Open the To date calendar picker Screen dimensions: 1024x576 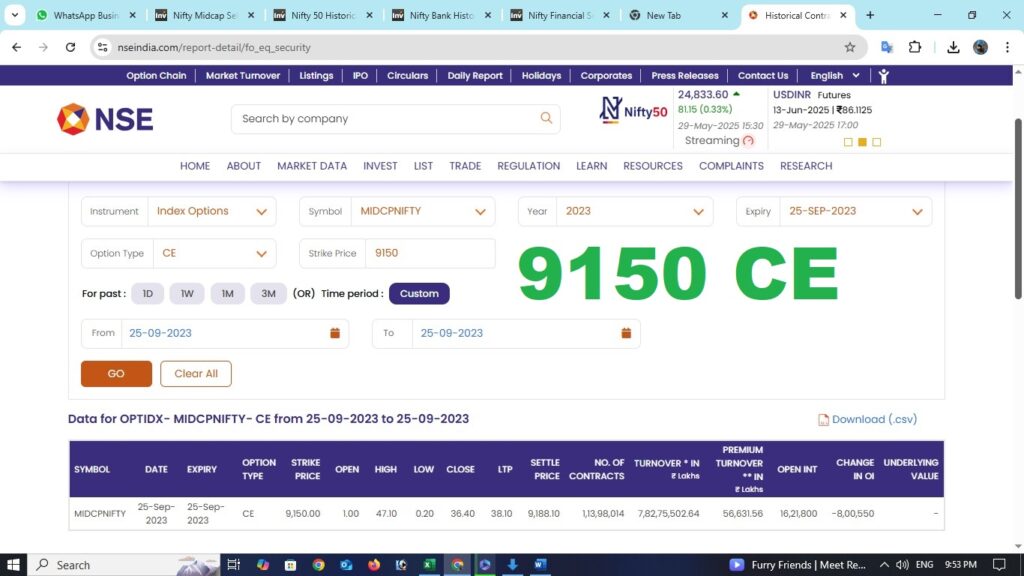[626, 333]
